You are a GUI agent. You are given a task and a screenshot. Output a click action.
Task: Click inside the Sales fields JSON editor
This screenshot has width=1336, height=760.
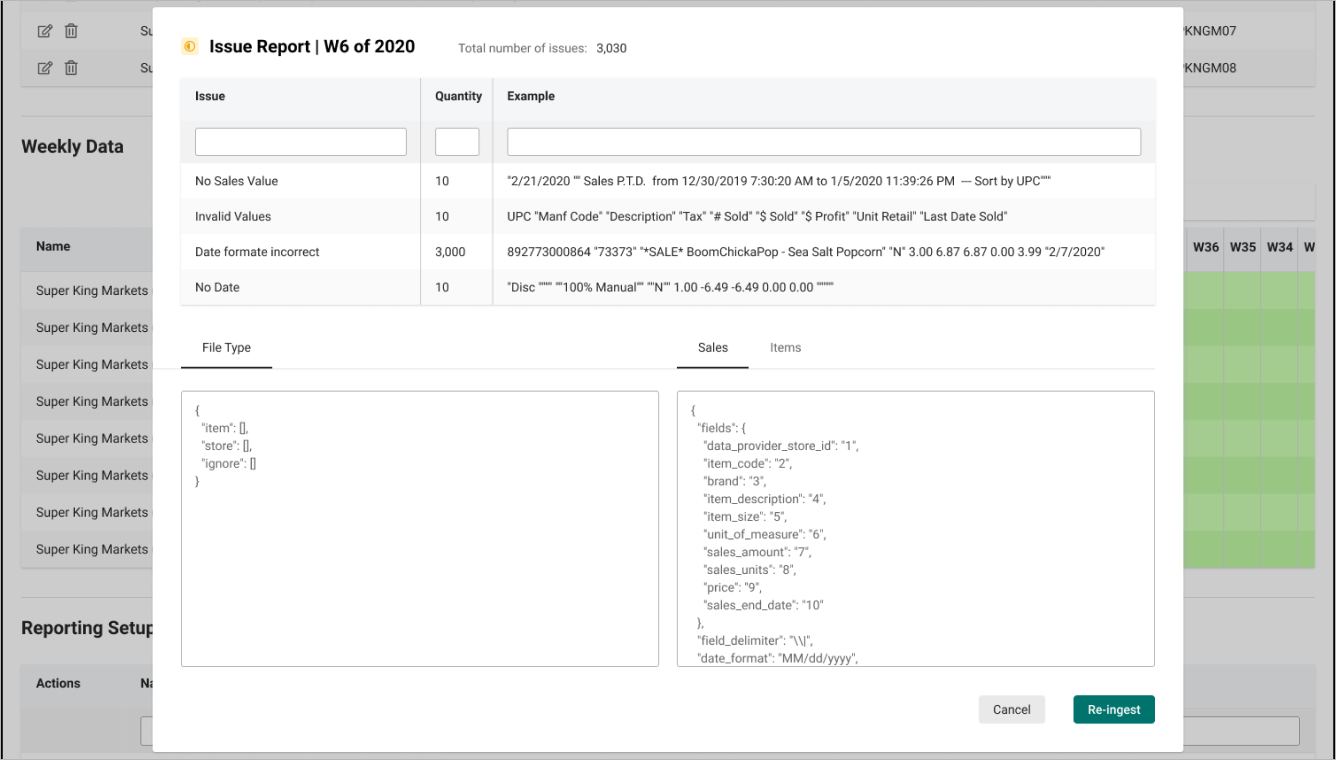916,528
